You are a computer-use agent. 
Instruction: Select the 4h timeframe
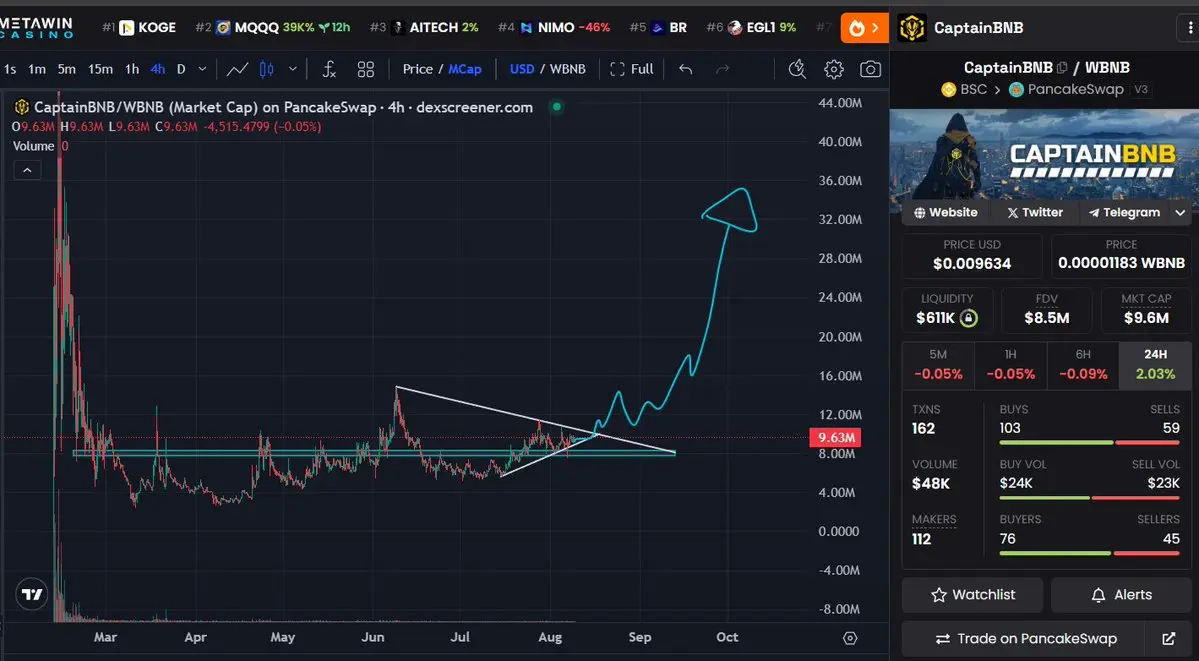click(x=158, y=69)
